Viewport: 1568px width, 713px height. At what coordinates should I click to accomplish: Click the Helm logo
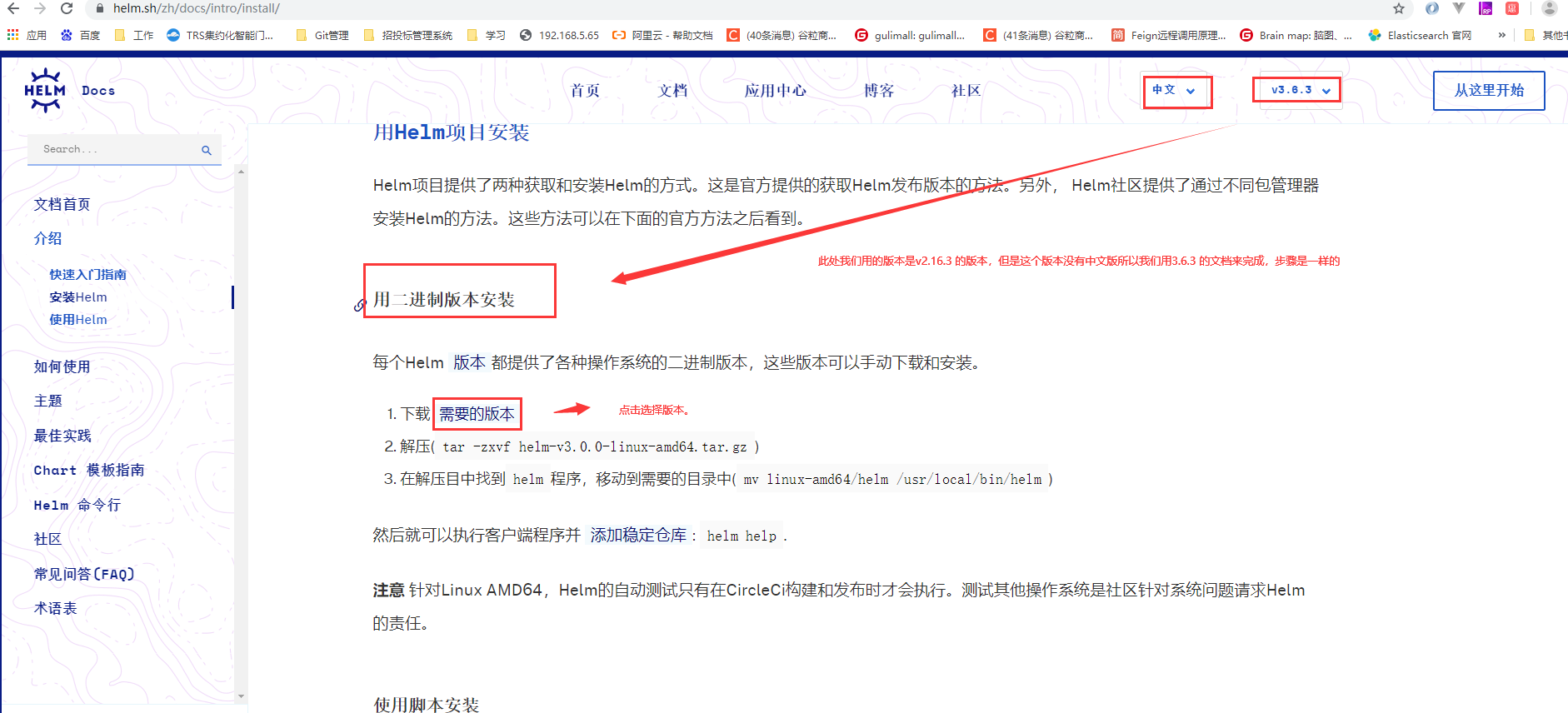pos(45,90)
